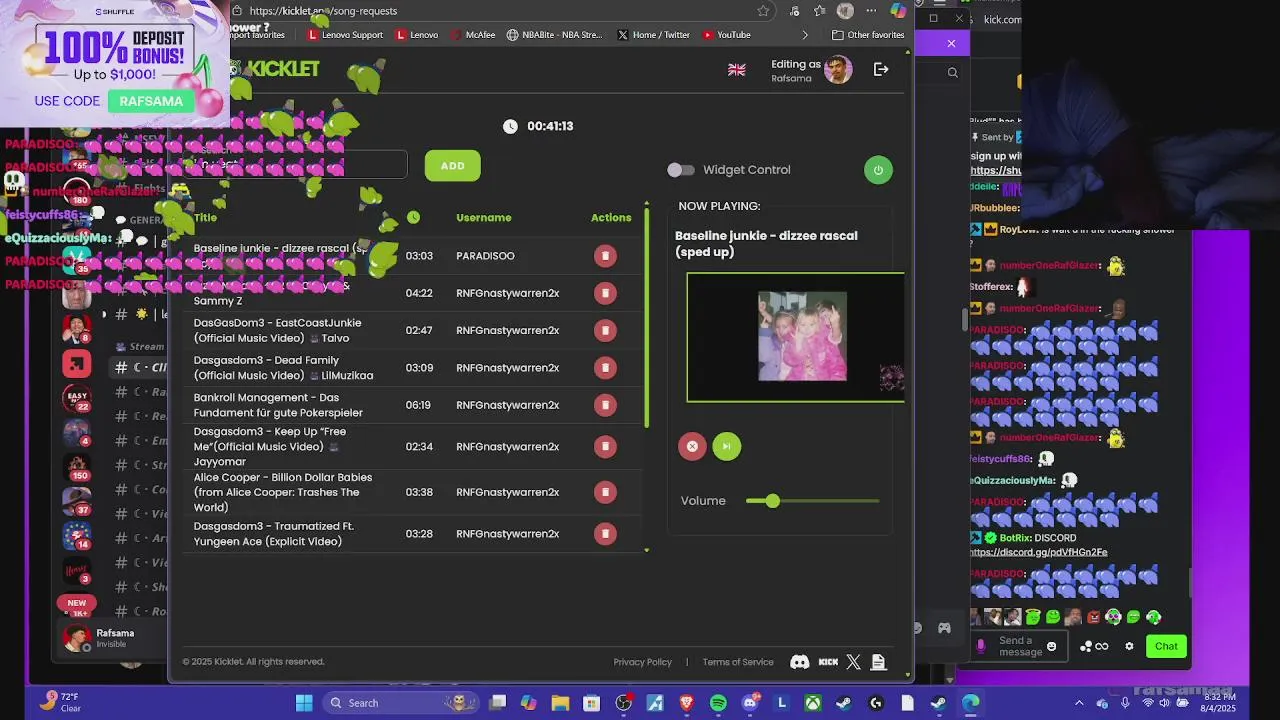Sort by the clock duration column header

(x=414, y=218)
